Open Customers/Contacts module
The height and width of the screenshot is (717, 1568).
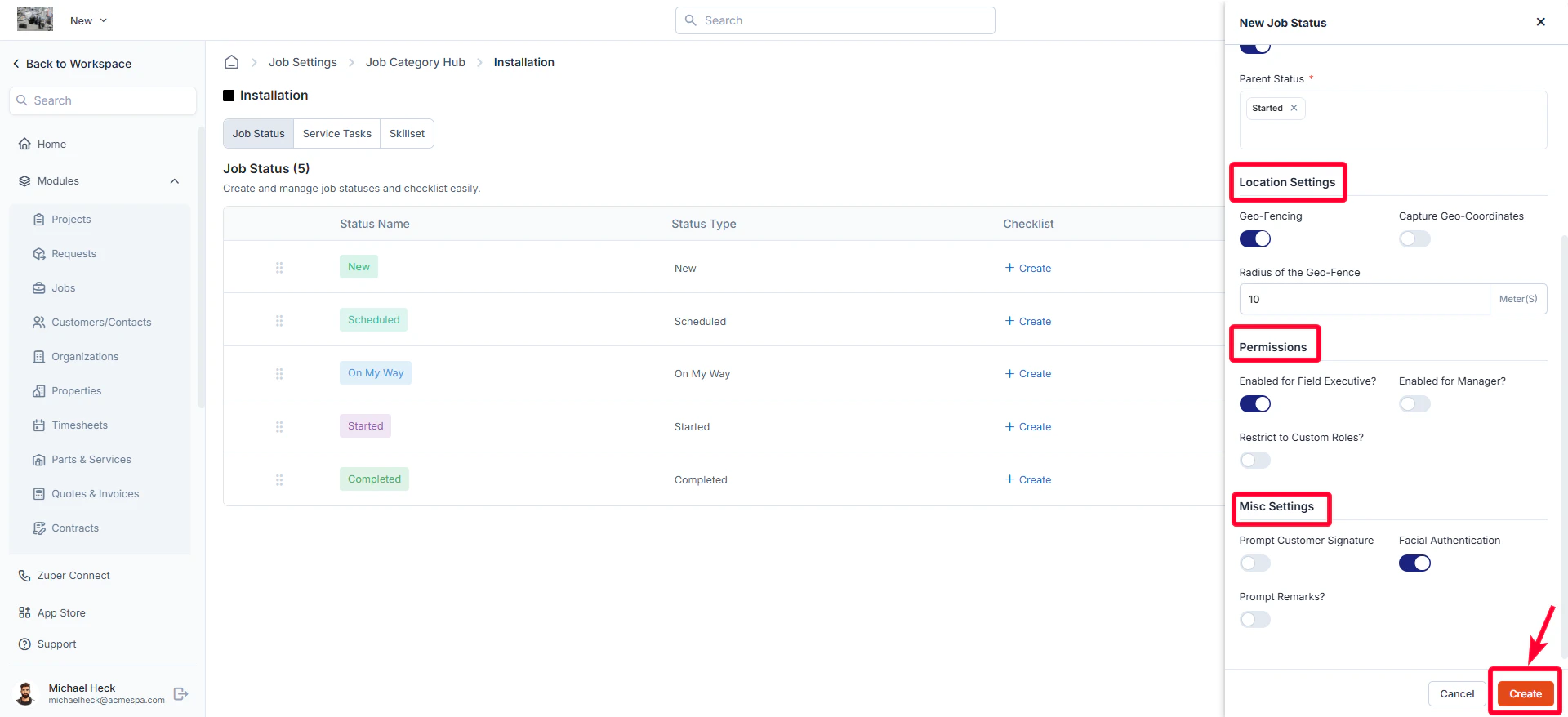tap(101, 323)
